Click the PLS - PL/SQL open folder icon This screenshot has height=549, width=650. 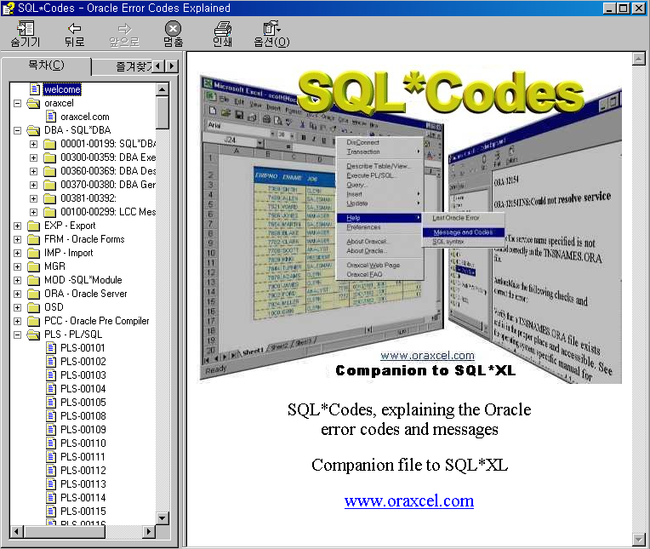(33, 335)
